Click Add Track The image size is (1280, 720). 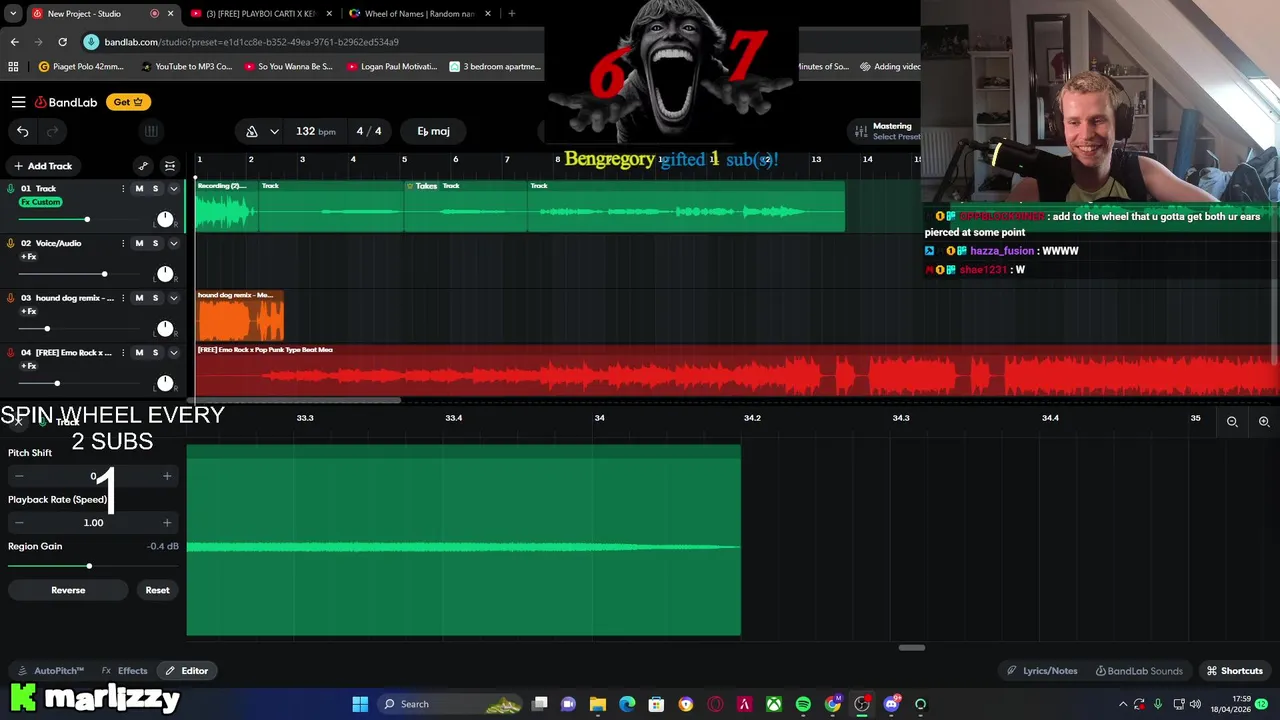tap(42, 166)
